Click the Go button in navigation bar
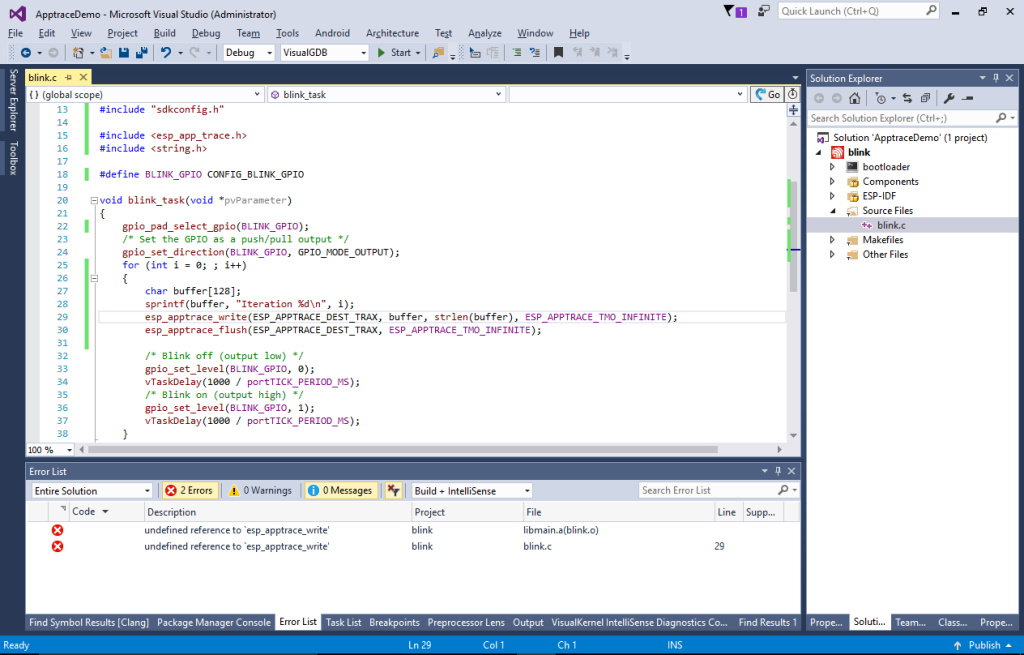Viewport: 1024px width, 655px height. [767, 95]
